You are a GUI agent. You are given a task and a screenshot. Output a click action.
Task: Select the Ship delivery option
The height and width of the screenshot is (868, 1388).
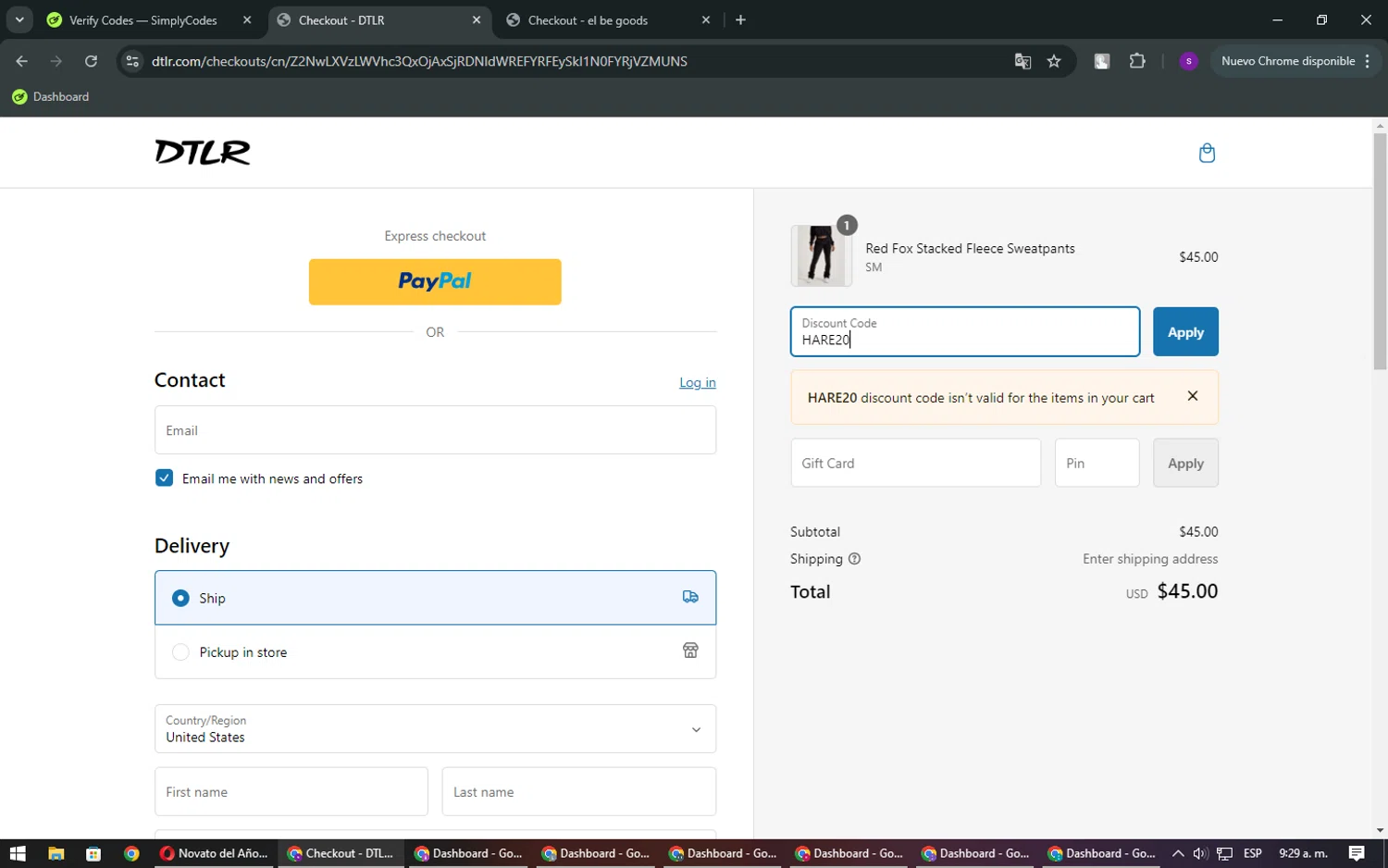(x=435, y=598)
